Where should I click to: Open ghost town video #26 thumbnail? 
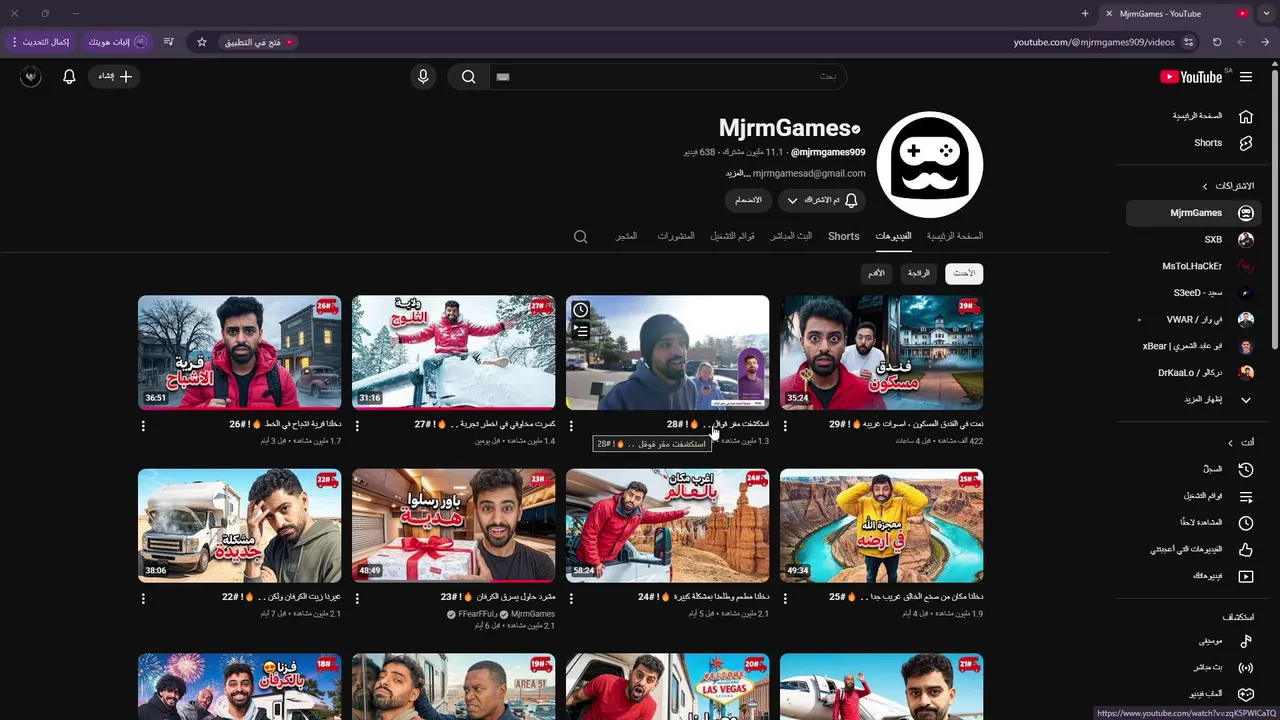point(239,352)
